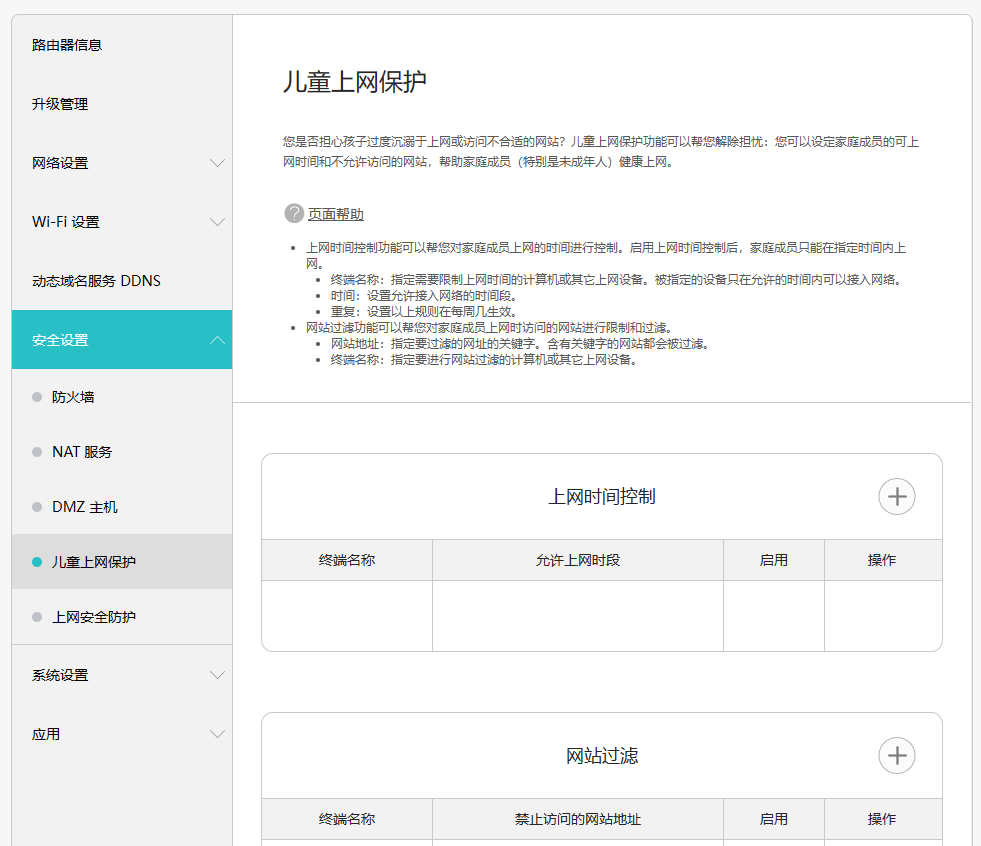Select 防火墙 submenu item
This screenshot has height=846, width=981.
point(73,397)
